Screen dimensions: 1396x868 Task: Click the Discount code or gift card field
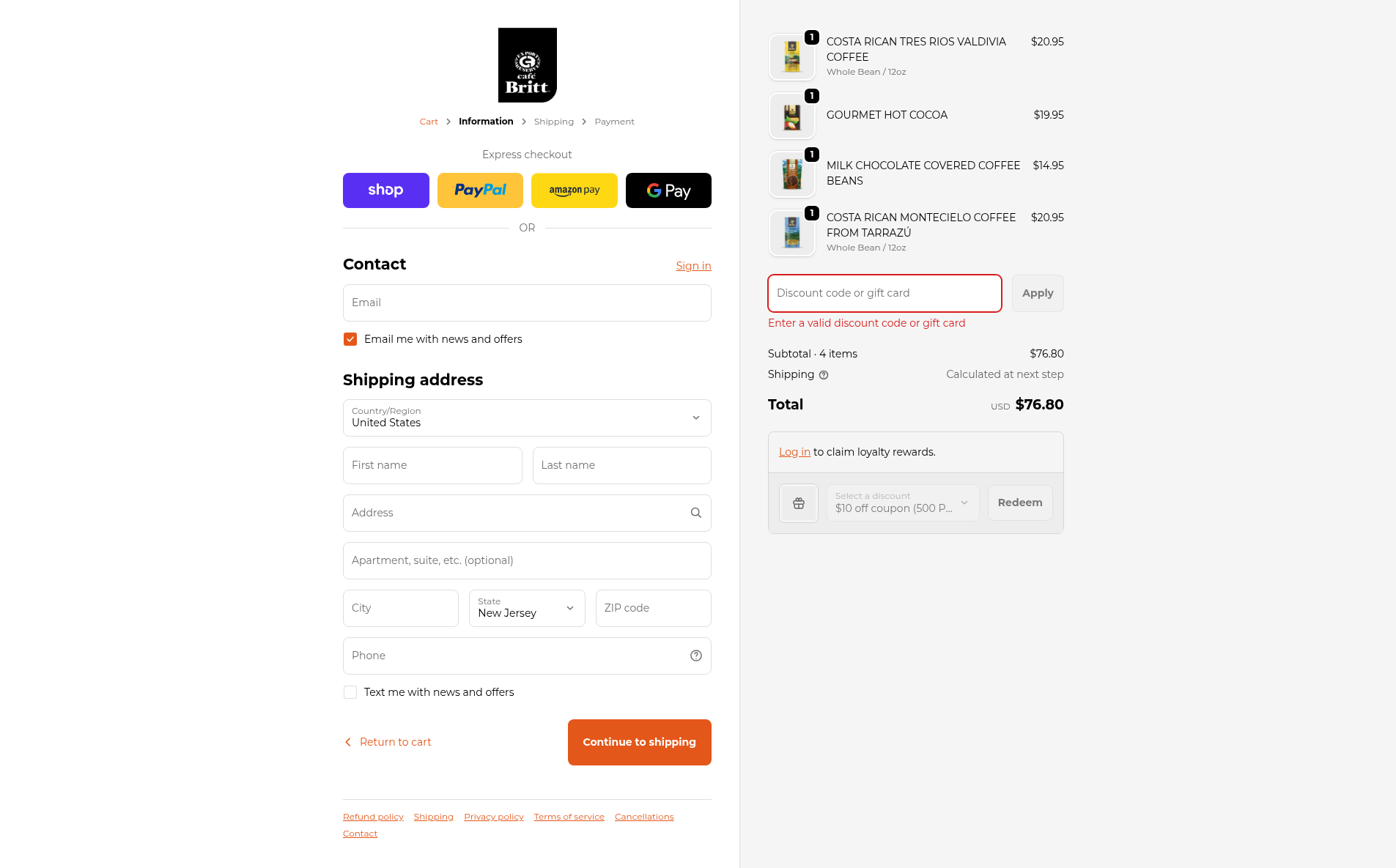click(x=884, y=293)
